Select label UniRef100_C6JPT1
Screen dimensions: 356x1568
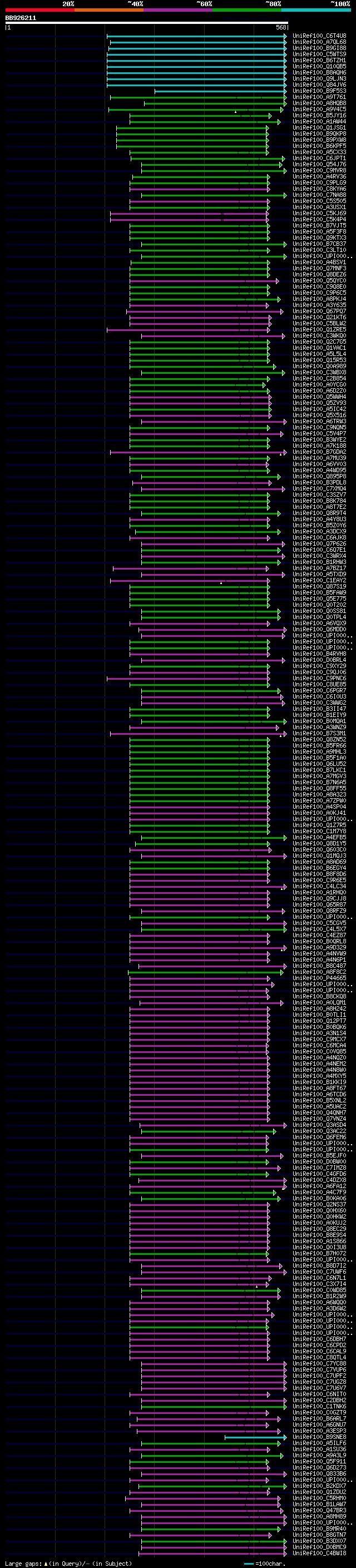tap(319, 159)
